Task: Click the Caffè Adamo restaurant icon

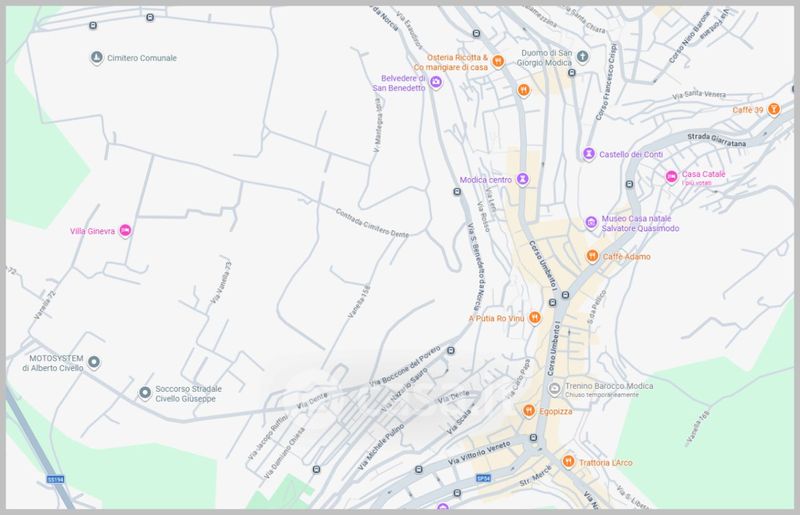Action: pyautogui.click(x=592, y=256)
